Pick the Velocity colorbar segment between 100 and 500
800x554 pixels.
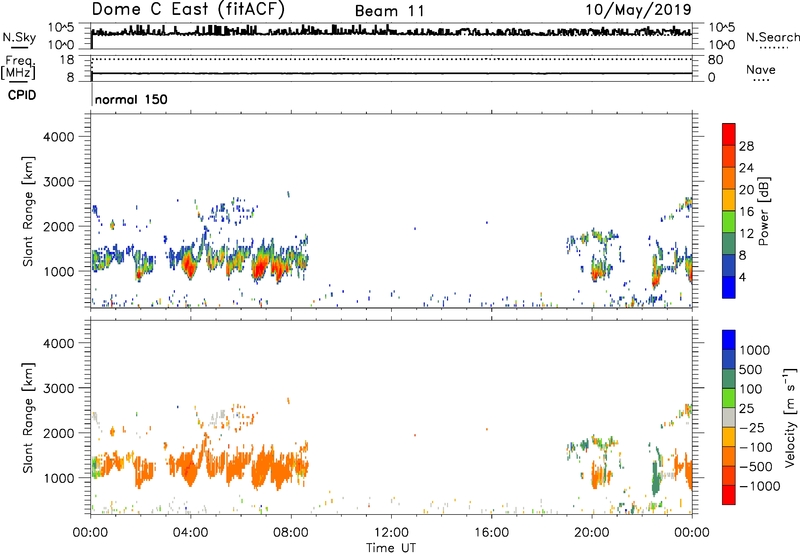(x=729, y=379)
